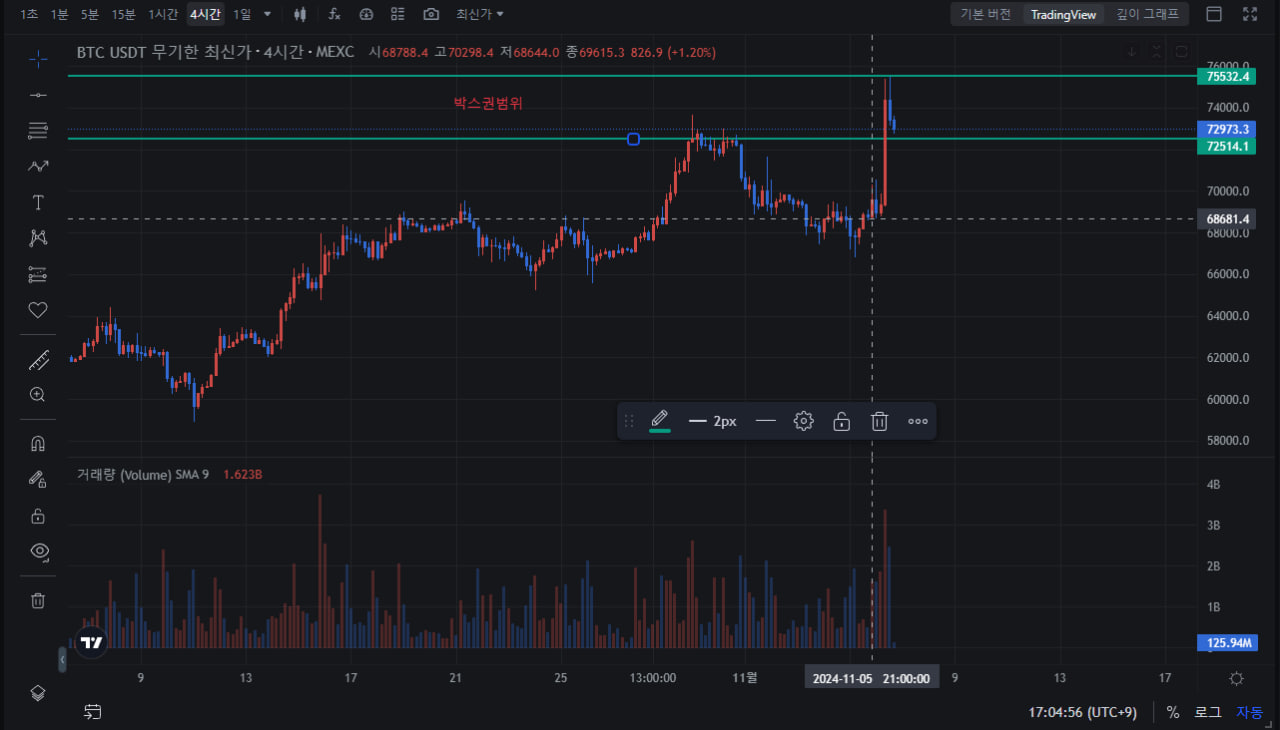Viewport: 1280px width, 730px height.
Task: Select the crosshair cursor tool
Action: pyautogui.click(x=38, y=58)
